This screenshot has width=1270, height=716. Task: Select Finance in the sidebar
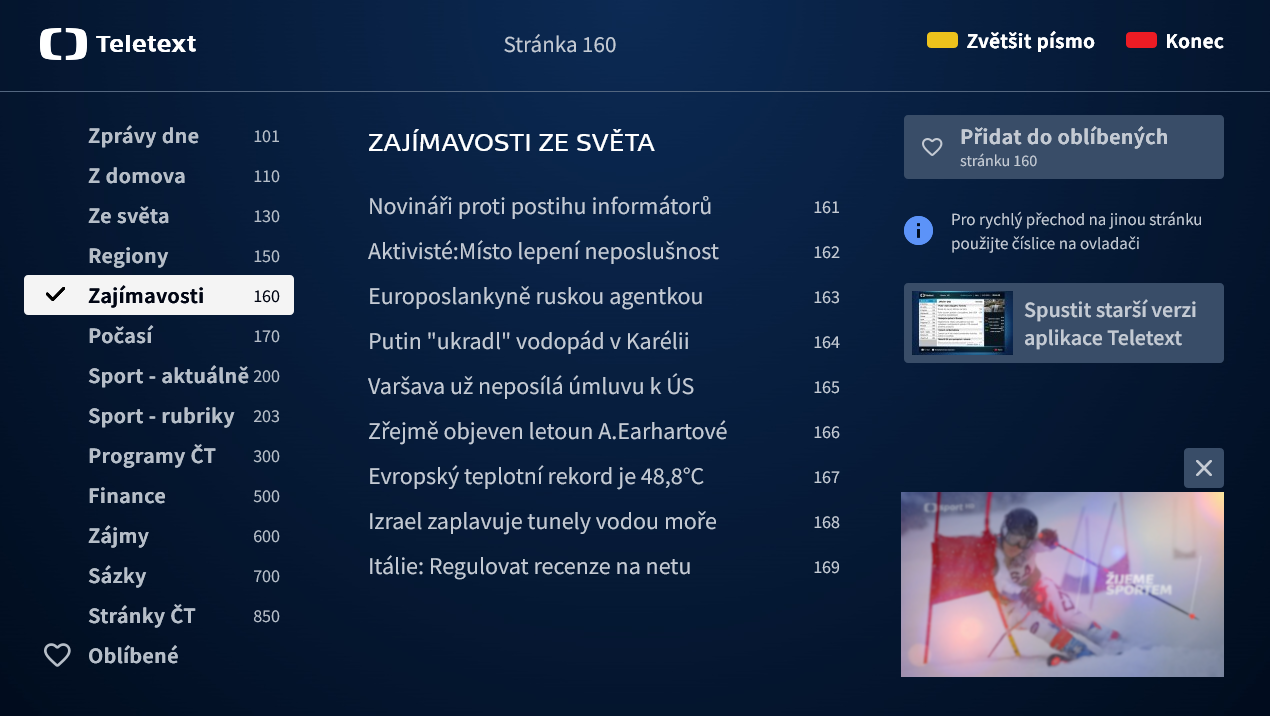point(127,496)
